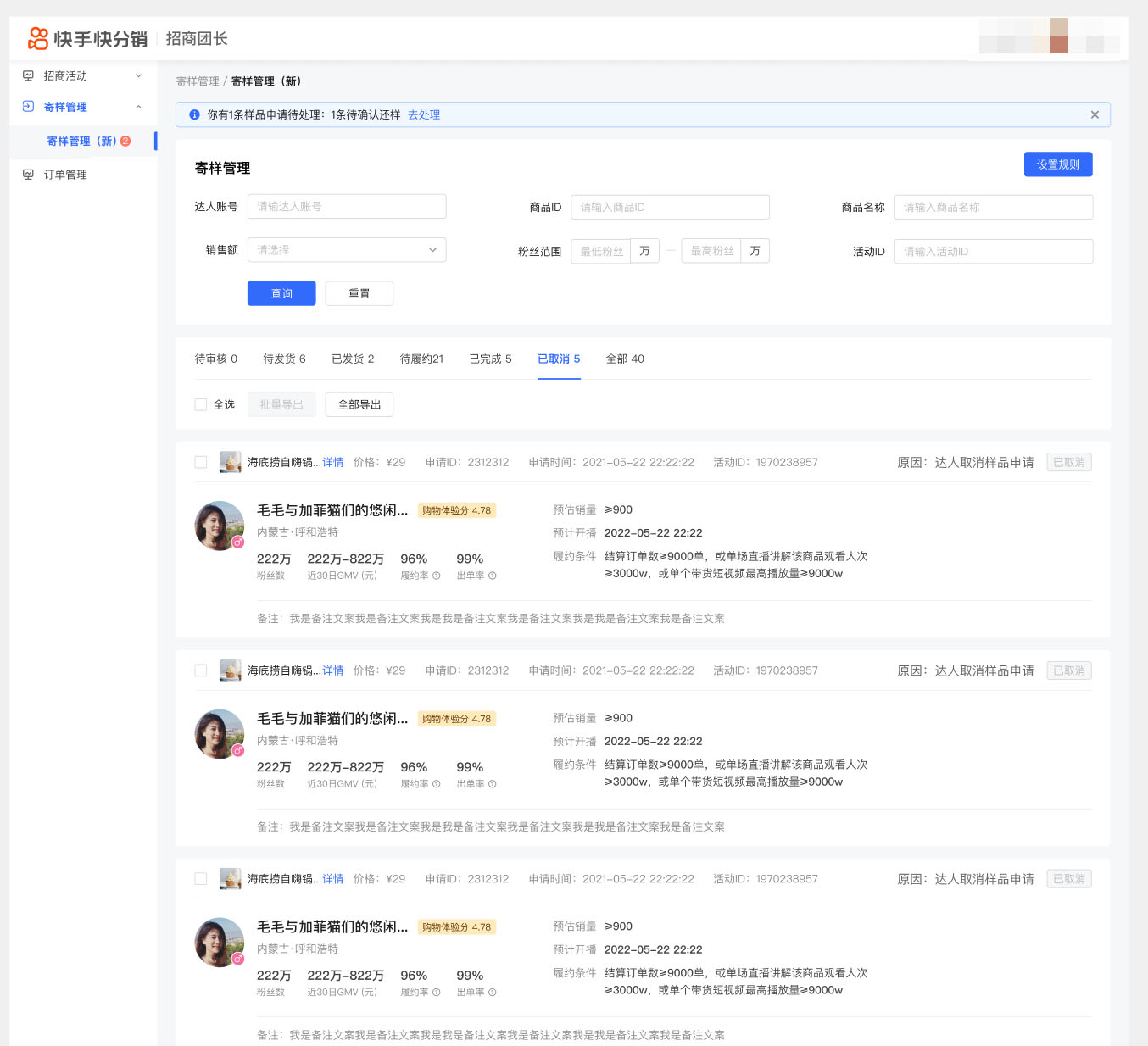1148x1046 pixels.
Task: Click 出单率 help icon in third card
Action: [493, 993]
